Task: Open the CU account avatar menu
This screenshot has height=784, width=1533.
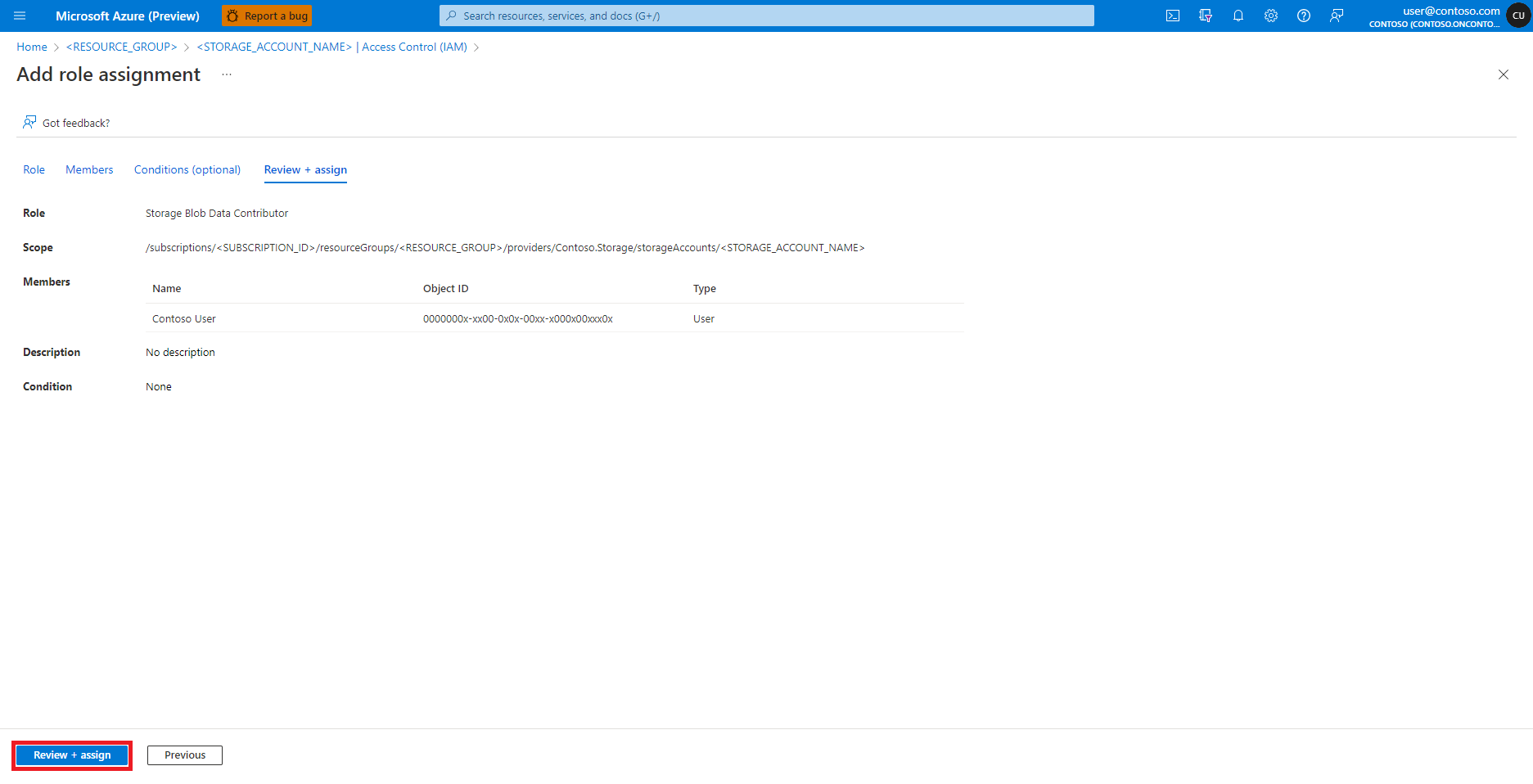Action: (1518, 16)
